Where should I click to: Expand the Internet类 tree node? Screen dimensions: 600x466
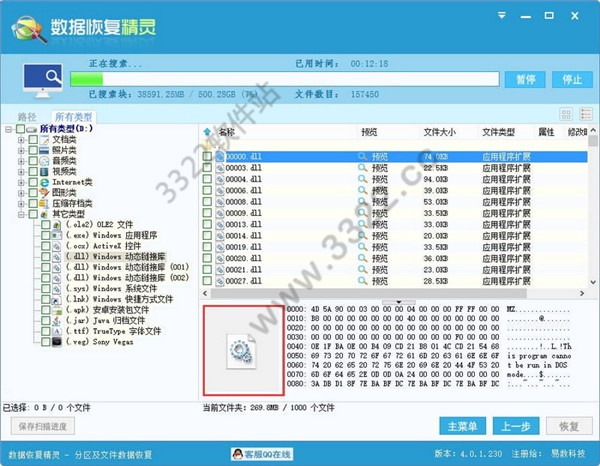click(21, 182)
